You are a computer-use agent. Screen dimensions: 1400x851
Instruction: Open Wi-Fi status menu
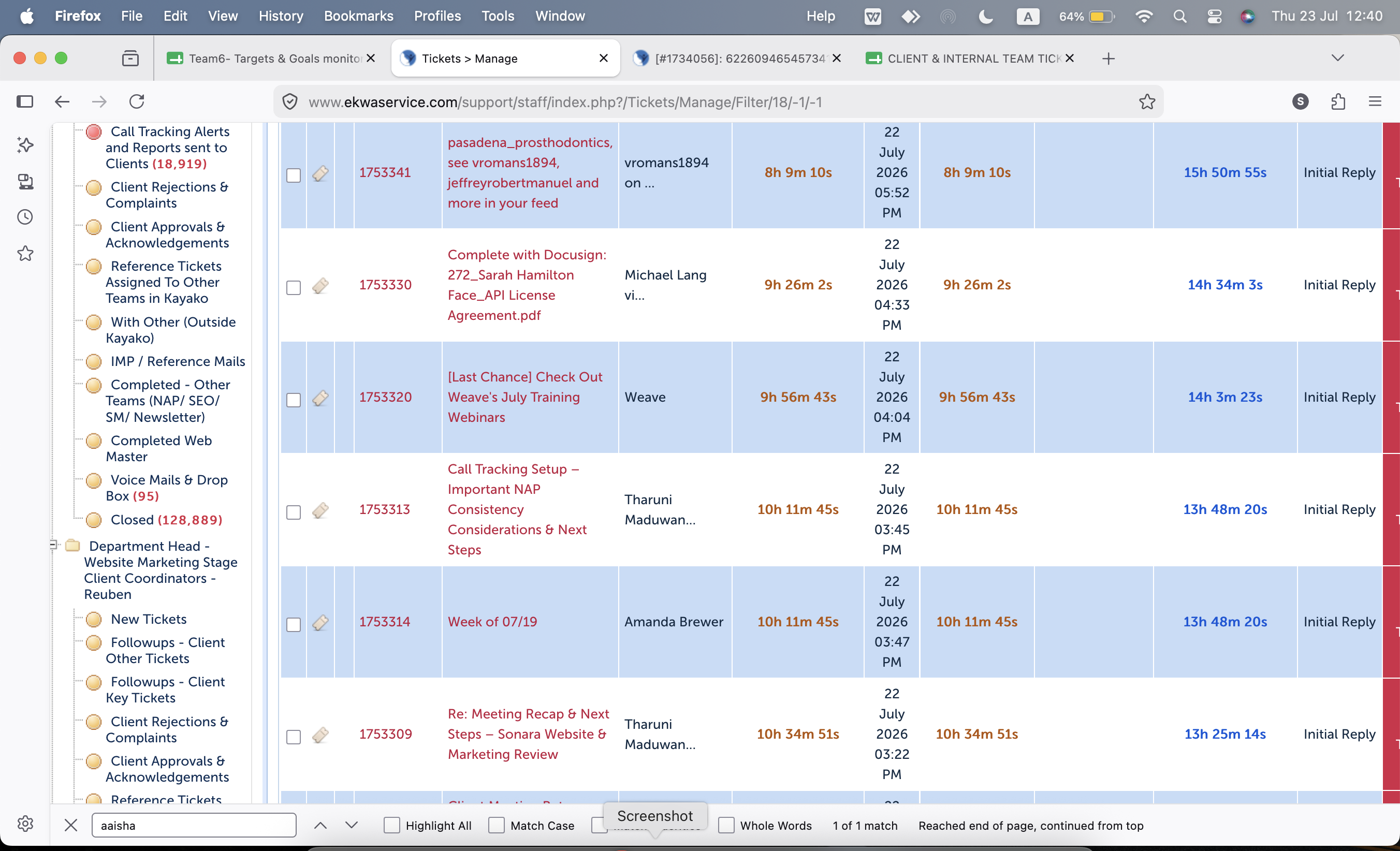[x=1144, y=16]
